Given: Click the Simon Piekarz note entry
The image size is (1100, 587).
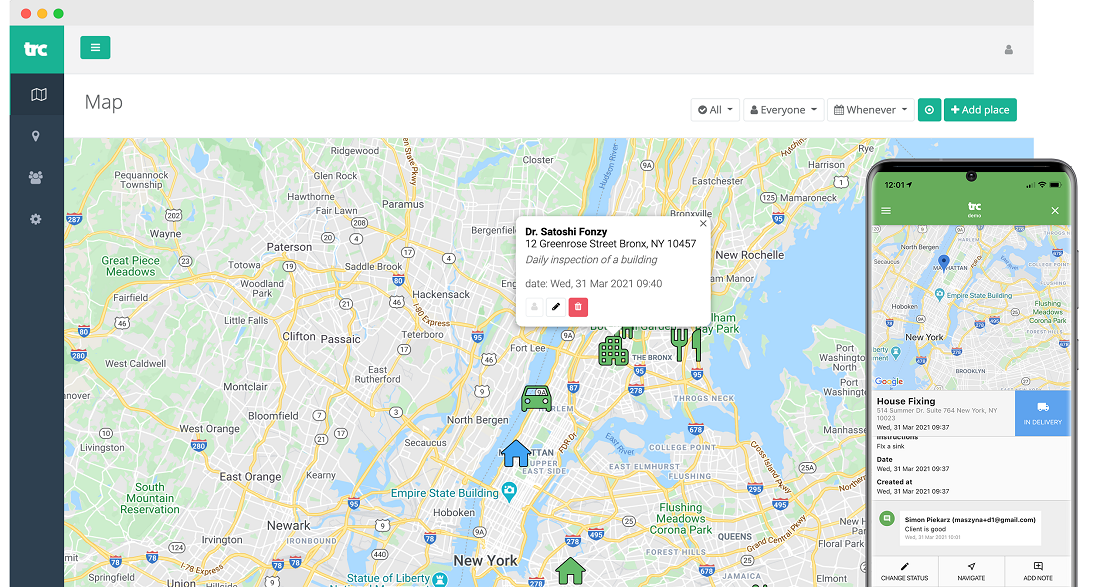Looking at the screenshot, I should point(970,528).
